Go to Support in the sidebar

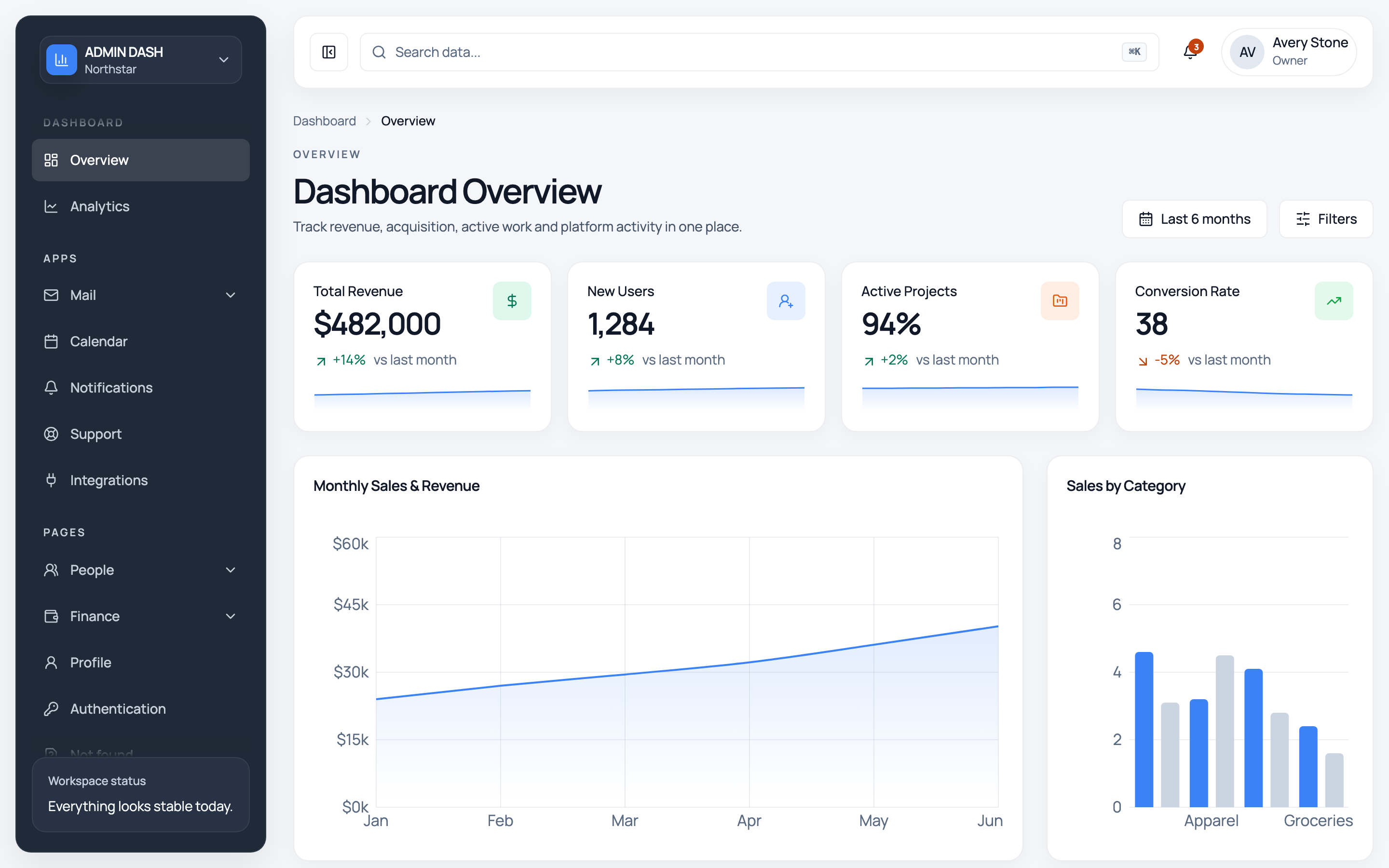[141, 434]
